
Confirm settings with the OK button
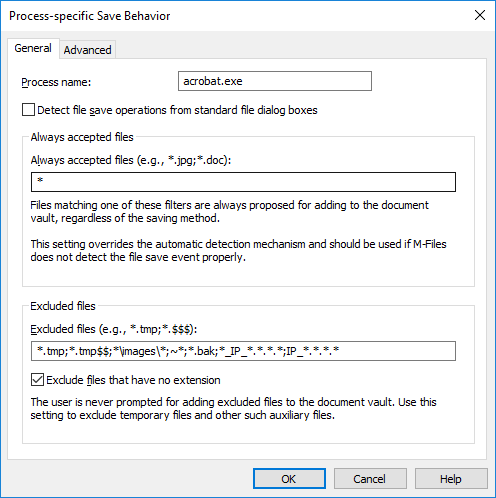coord(289,479)
